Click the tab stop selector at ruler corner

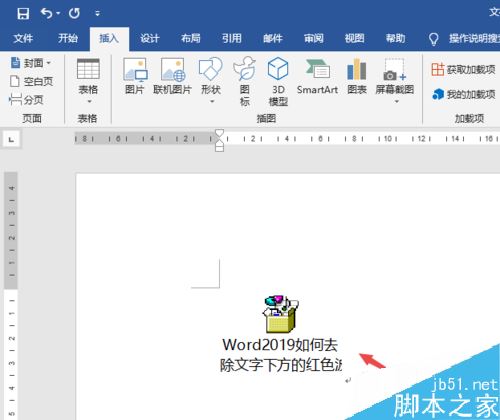[x=12, y=139]
